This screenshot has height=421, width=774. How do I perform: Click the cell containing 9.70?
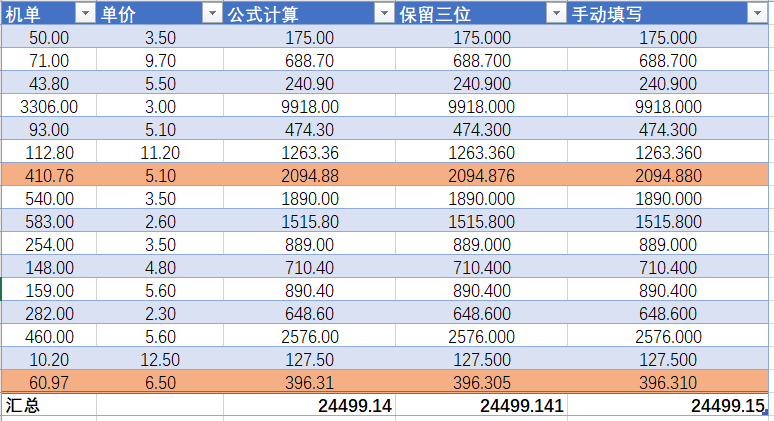tap(160, 61)
